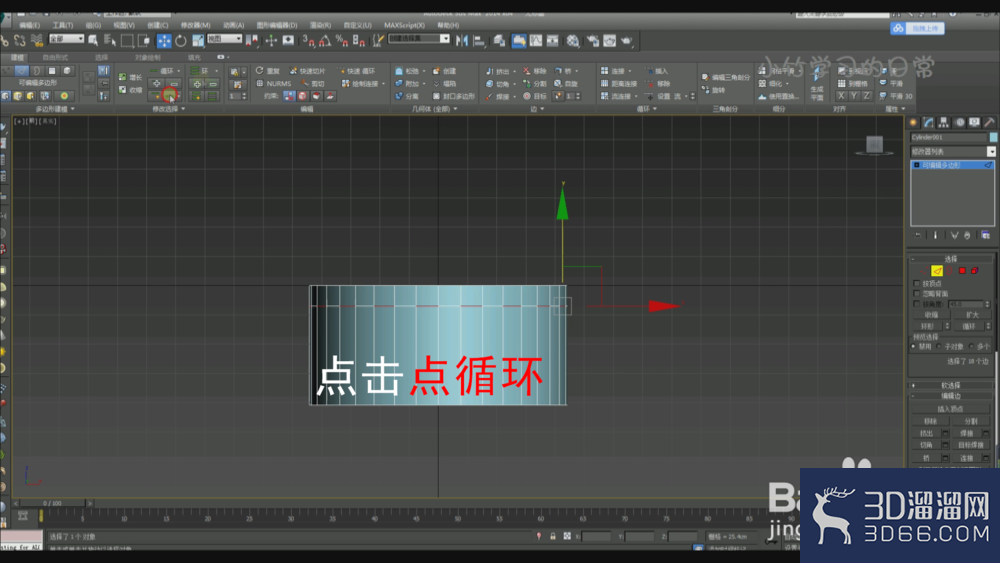
Task: Click 封口多边形 button in ribbon
Action: click(453, 96)
